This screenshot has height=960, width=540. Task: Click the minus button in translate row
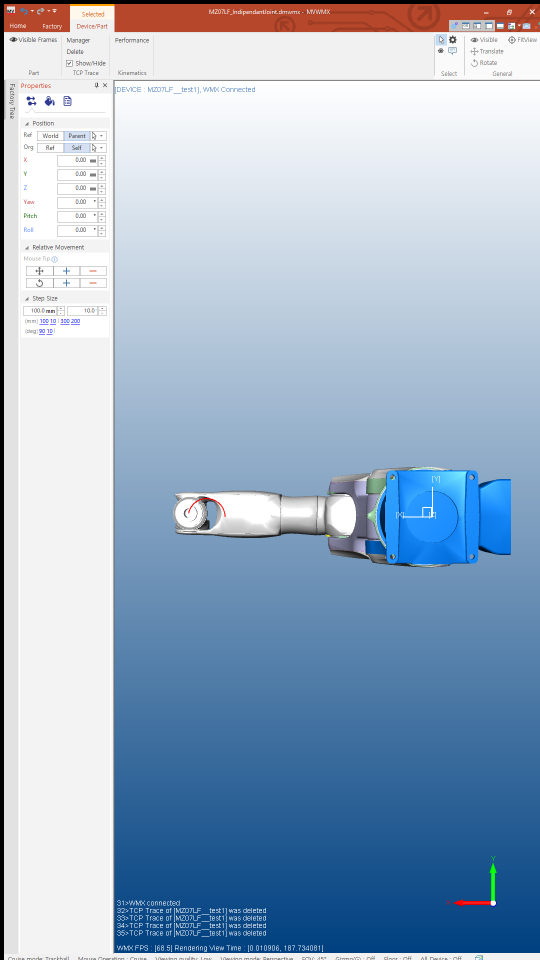(93, 271)
